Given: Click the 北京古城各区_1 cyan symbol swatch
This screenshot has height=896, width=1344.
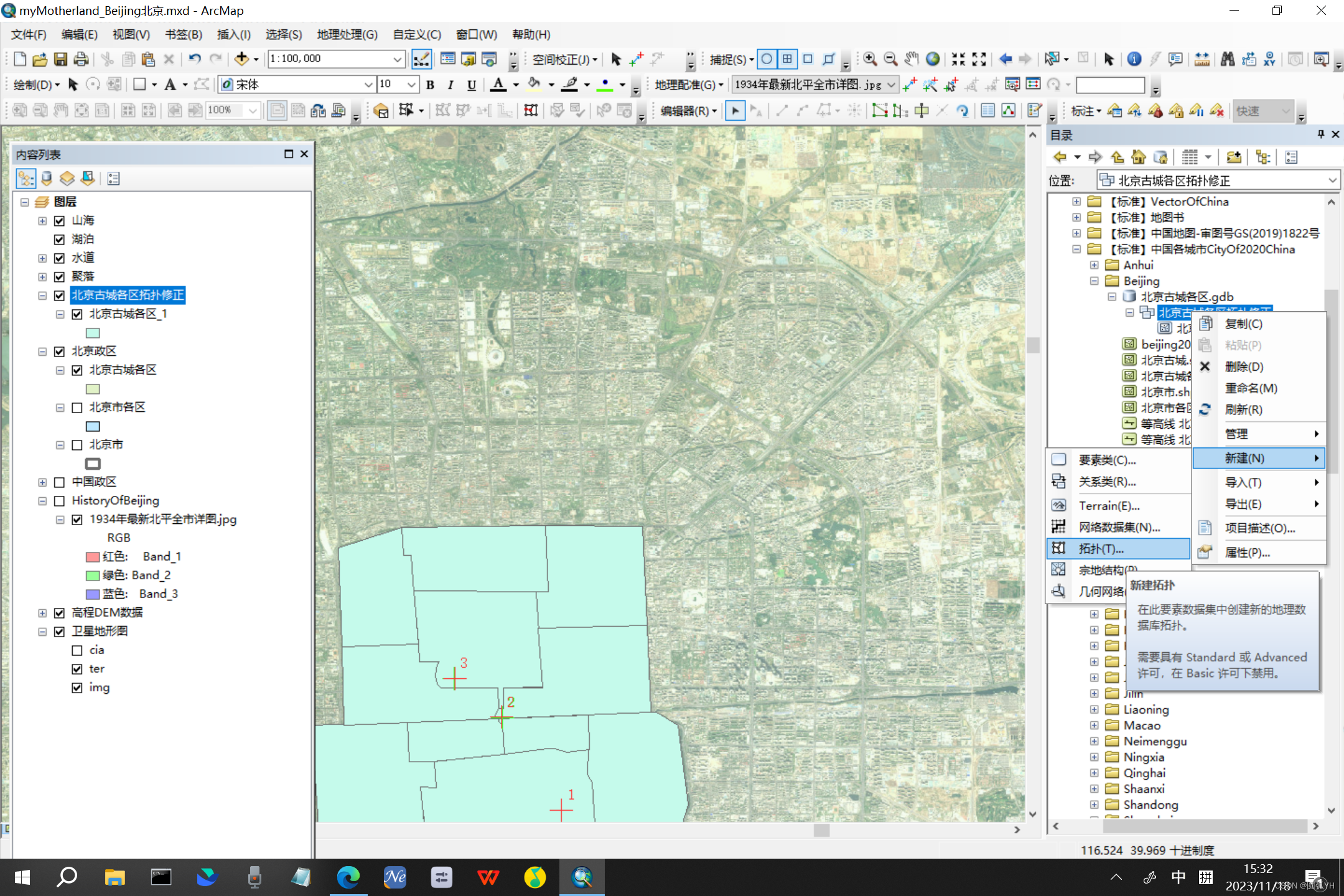Looking at the screenshot, I should coord(93,333).
